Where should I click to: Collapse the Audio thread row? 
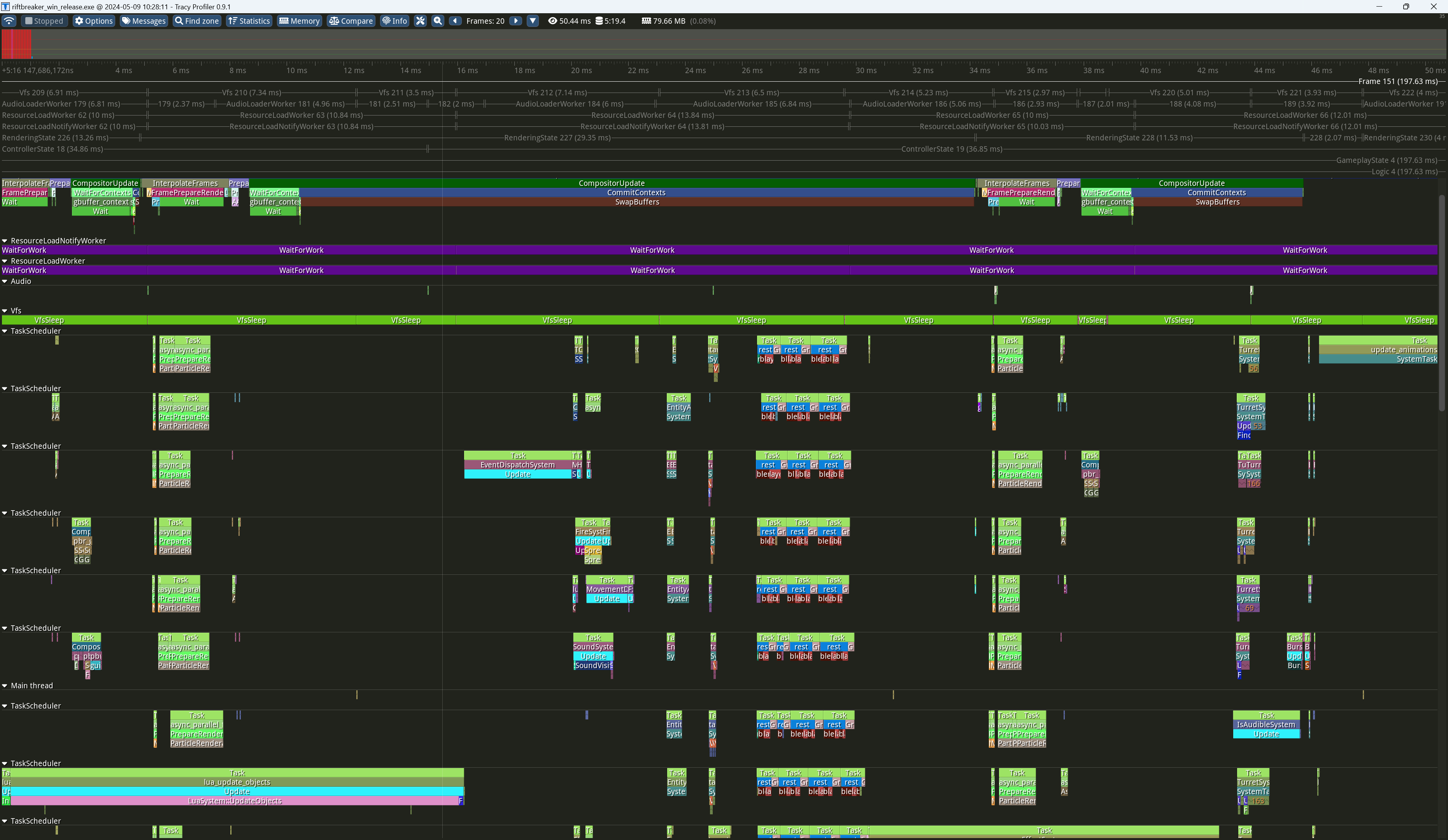[5, 281]
